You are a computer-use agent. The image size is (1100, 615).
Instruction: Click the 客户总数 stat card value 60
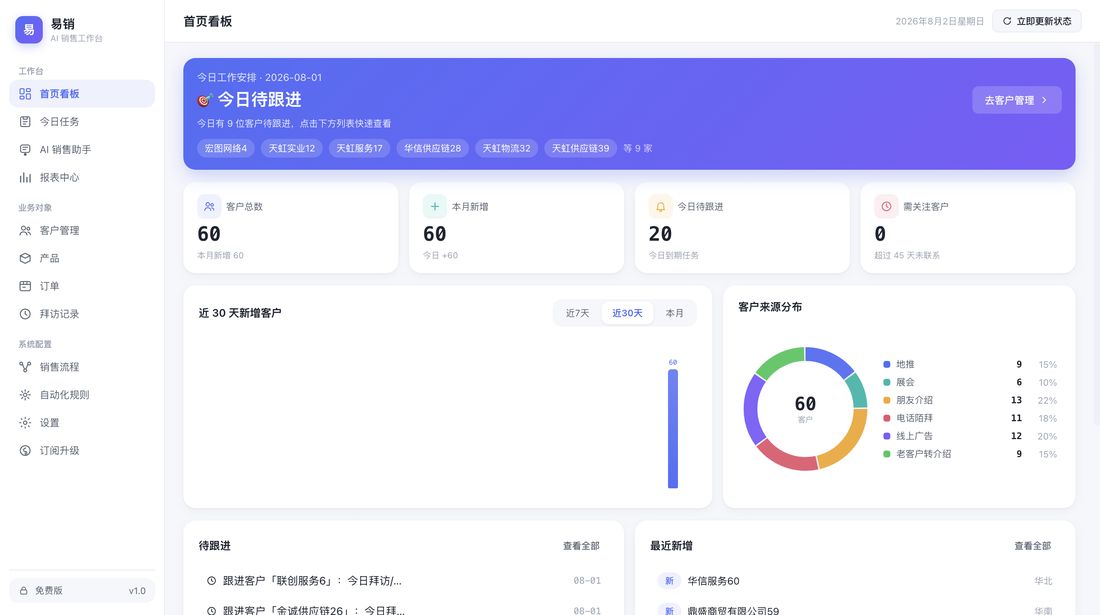coord(209,234)
